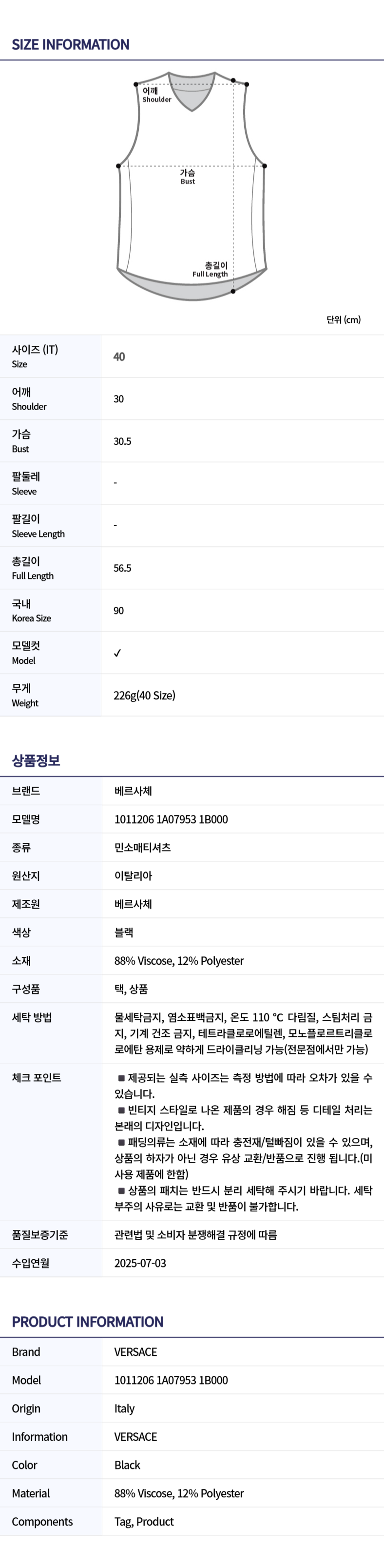Click the Bust label on the diagram
This screenshot has width=384, height=1568.
click(x=188, y=177)
